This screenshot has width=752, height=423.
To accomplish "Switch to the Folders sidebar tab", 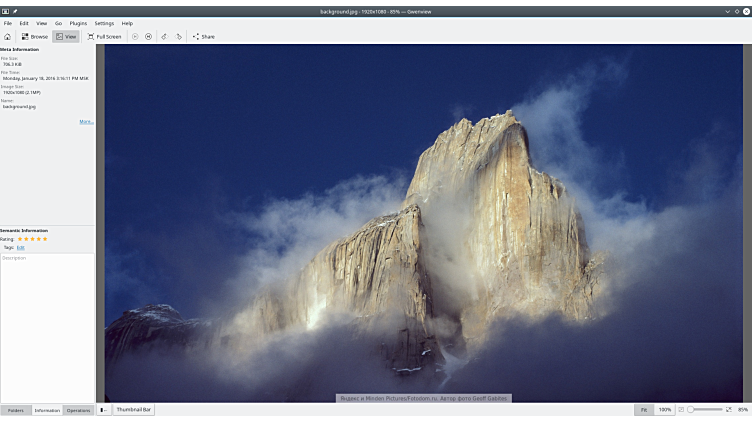I will (15, 410).
